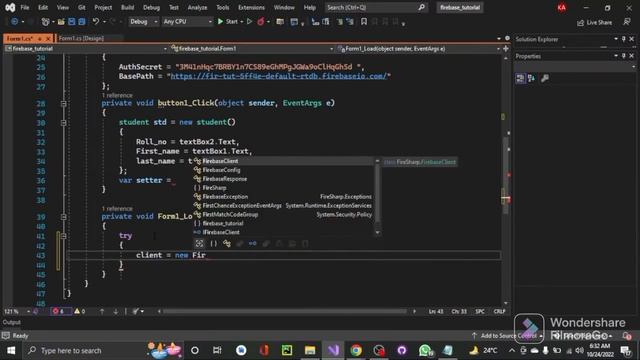The image size is (640, 360).
Task: Click the red Hot Reload flame icon
Action: pyautogui.click(x=260, y=22)
